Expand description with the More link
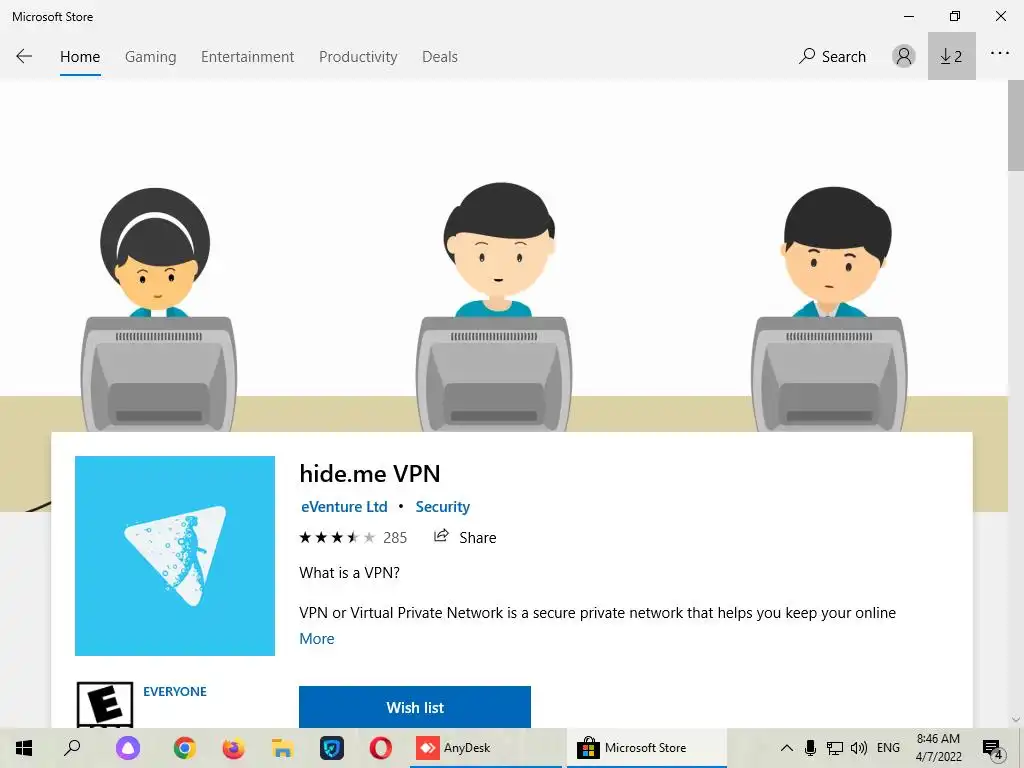 317,639
